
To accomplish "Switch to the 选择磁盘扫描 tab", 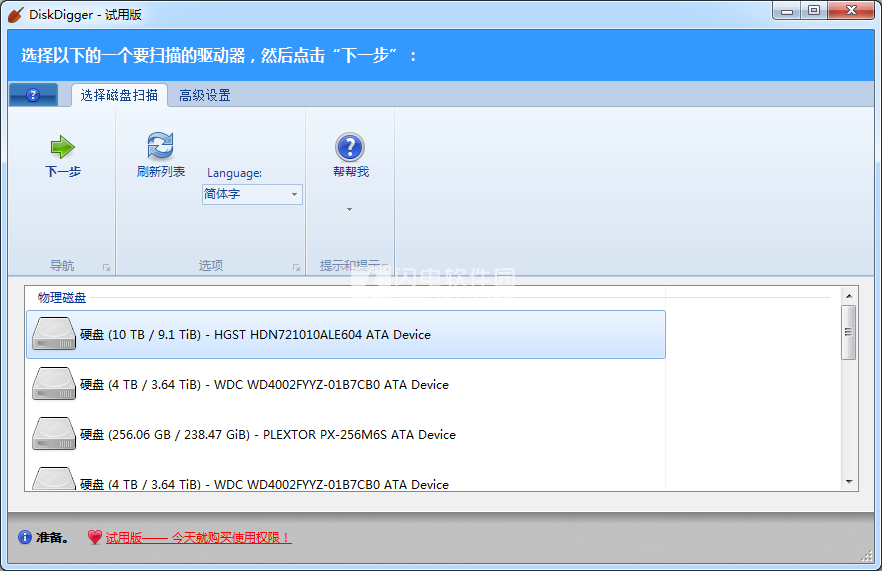I will click(119, 95).
